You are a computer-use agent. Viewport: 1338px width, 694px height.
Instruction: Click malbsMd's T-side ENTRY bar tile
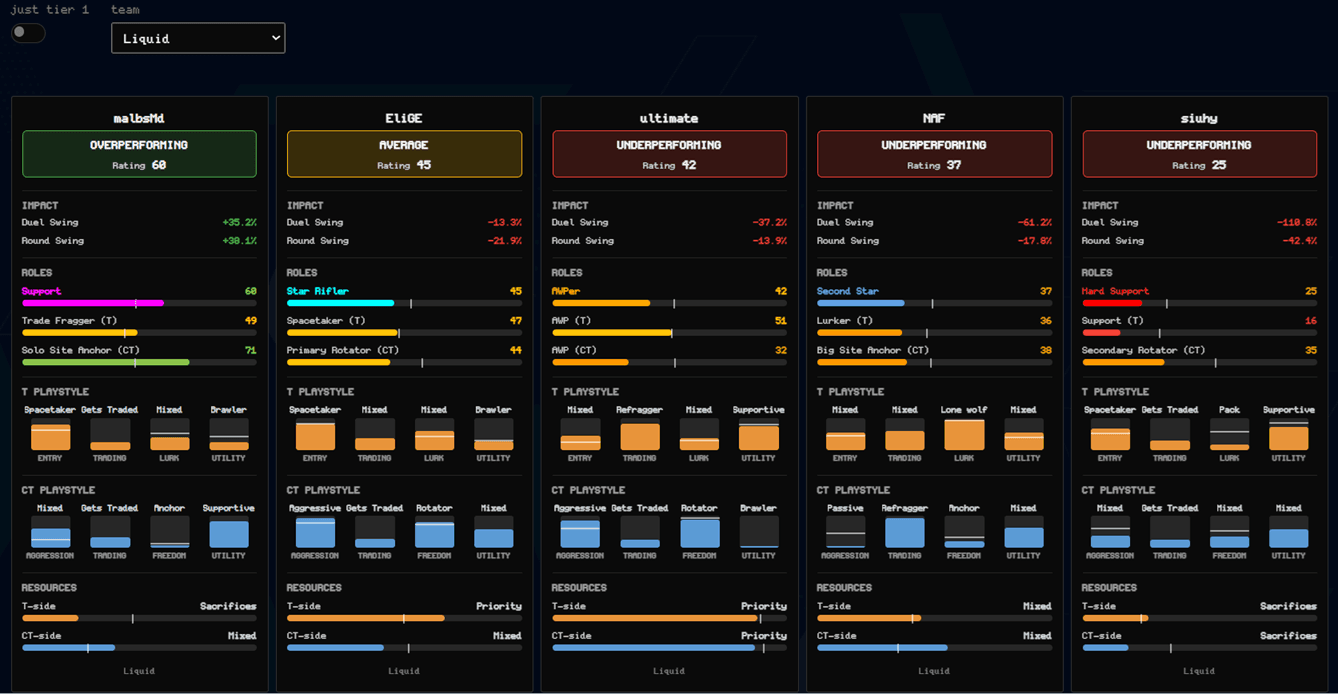click(x=50, y=434)
